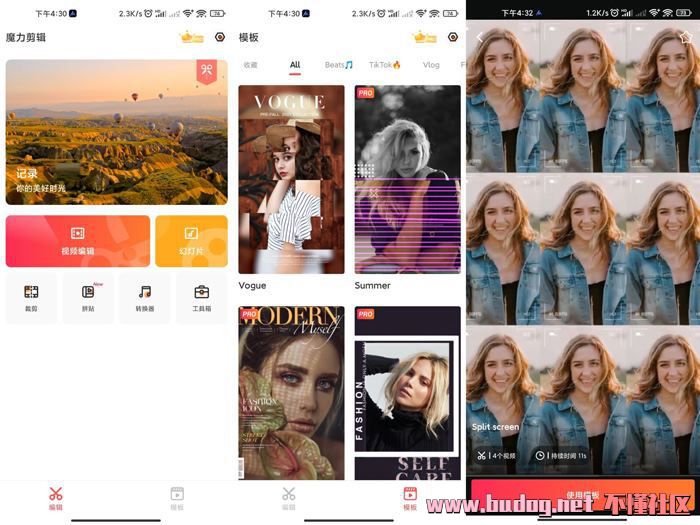Open the Fashion Self Care template
The width and height of the screenshot is (700, 525).
(408, 393)
